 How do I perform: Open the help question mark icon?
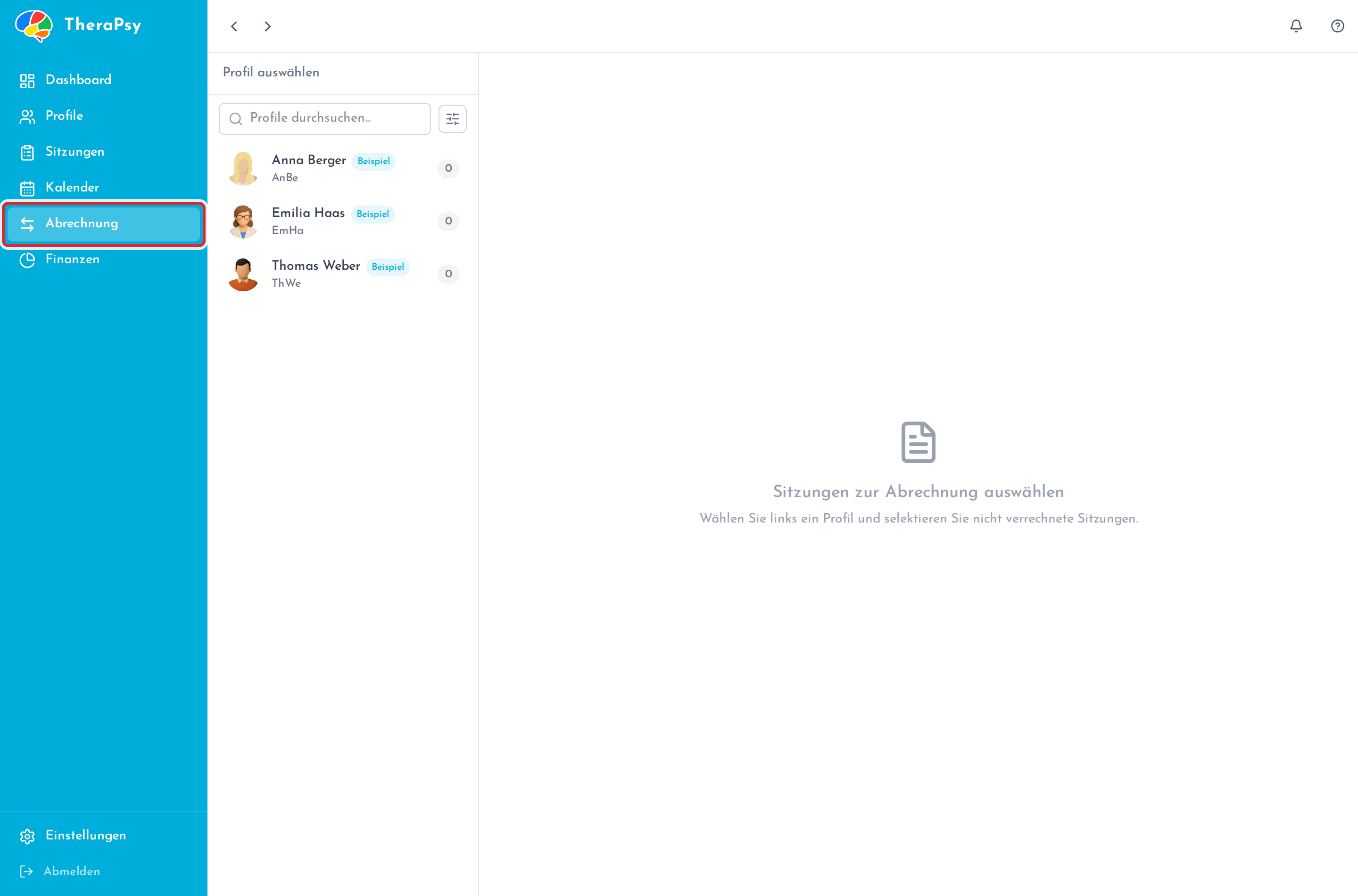[1337, 26]
